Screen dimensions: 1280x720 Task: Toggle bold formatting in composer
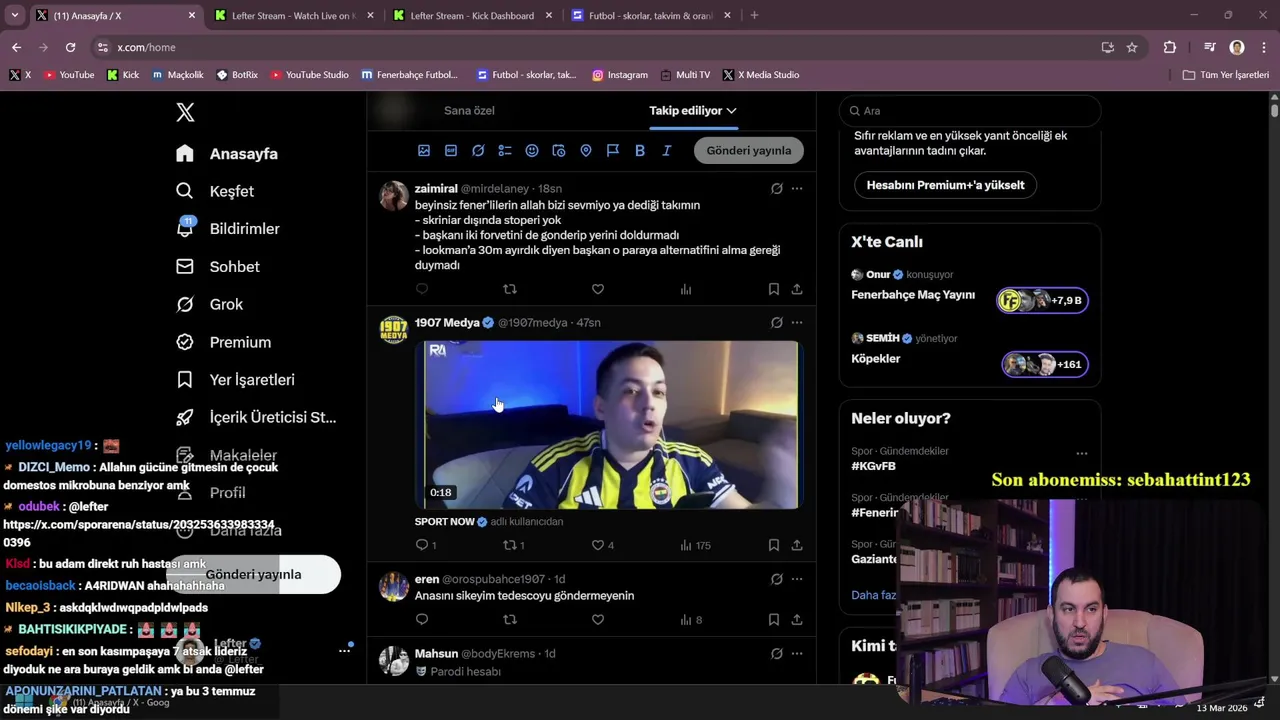640,151
